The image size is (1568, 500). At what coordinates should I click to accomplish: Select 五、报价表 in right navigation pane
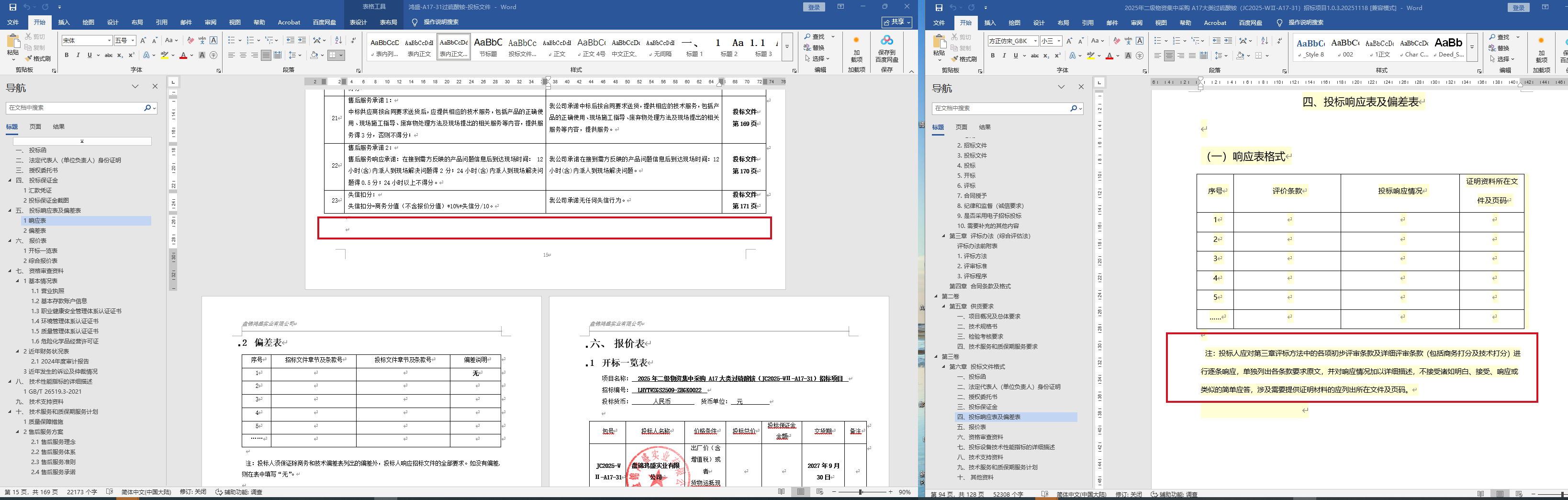[972, 427]
